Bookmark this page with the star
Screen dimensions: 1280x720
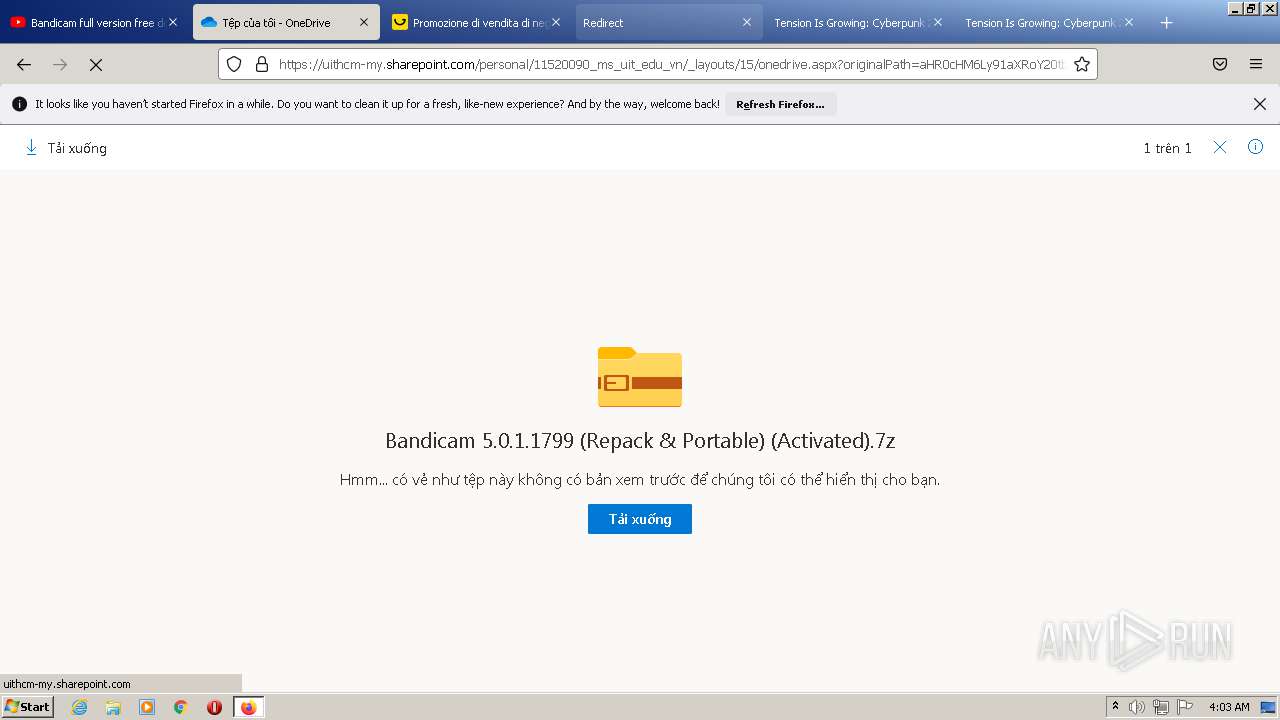coord(1081,64)
